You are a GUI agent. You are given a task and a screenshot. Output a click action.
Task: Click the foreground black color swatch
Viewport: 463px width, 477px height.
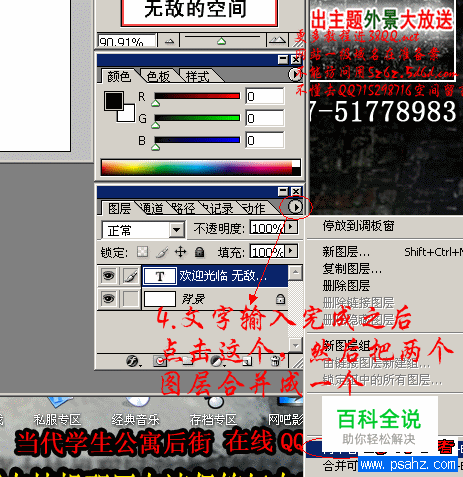tap(113, 100)
